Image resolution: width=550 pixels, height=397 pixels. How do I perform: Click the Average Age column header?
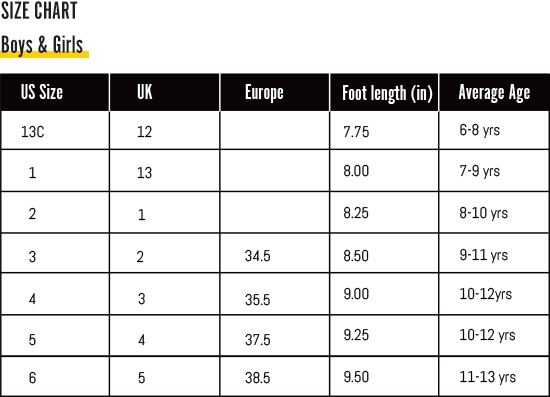(494, 93)
